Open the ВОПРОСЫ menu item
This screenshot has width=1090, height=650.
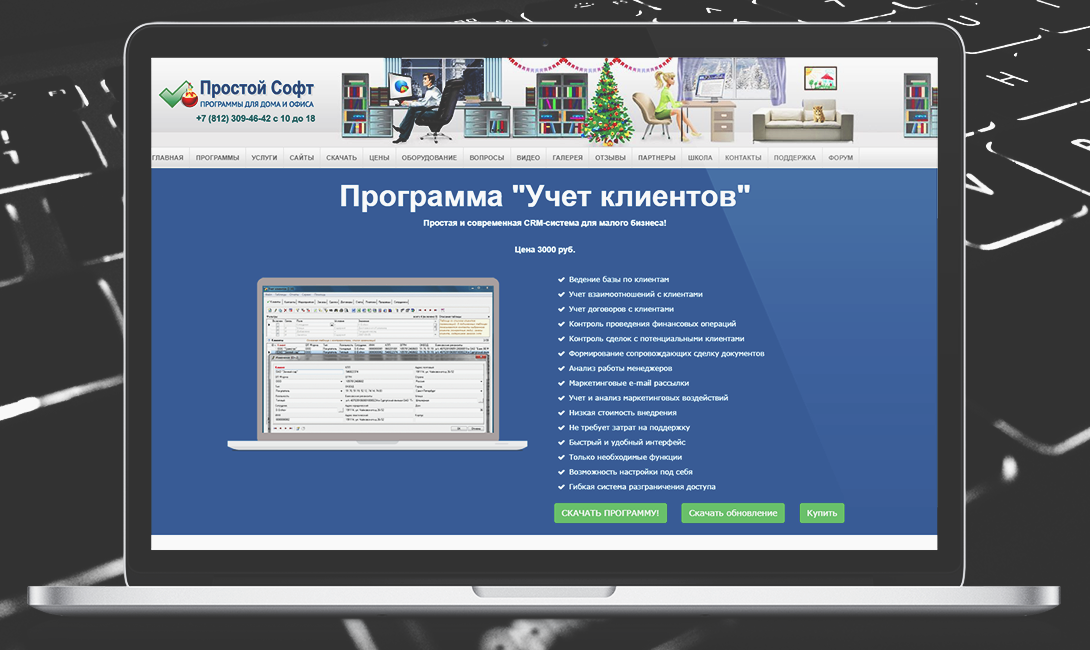[487, 158]
